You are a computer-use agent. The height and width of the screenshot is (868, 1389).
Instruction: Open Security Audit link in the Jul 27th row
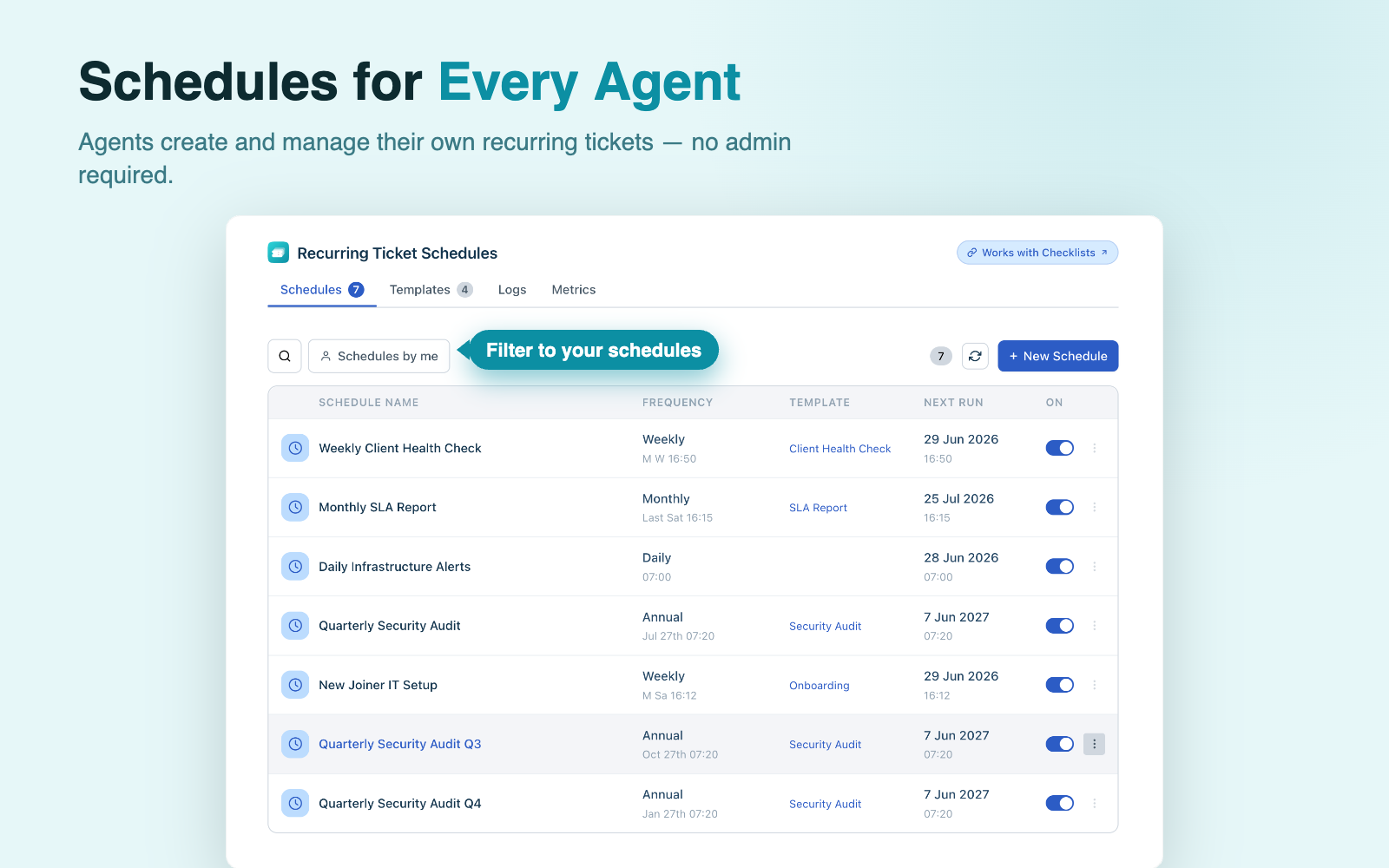click(x=825, y=626)
